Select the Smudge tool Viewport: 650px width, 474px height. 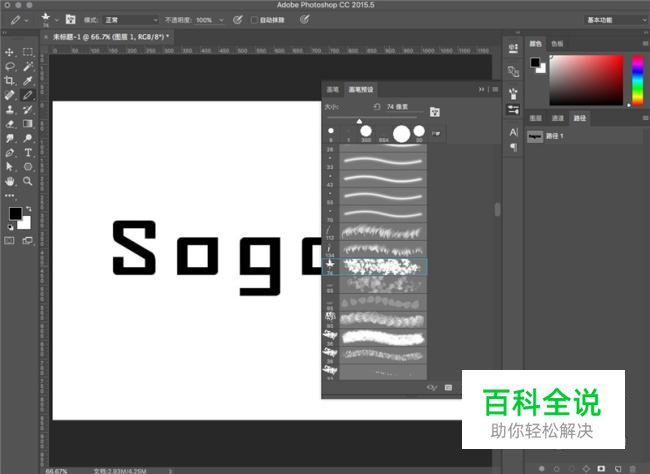click(9, 138)
